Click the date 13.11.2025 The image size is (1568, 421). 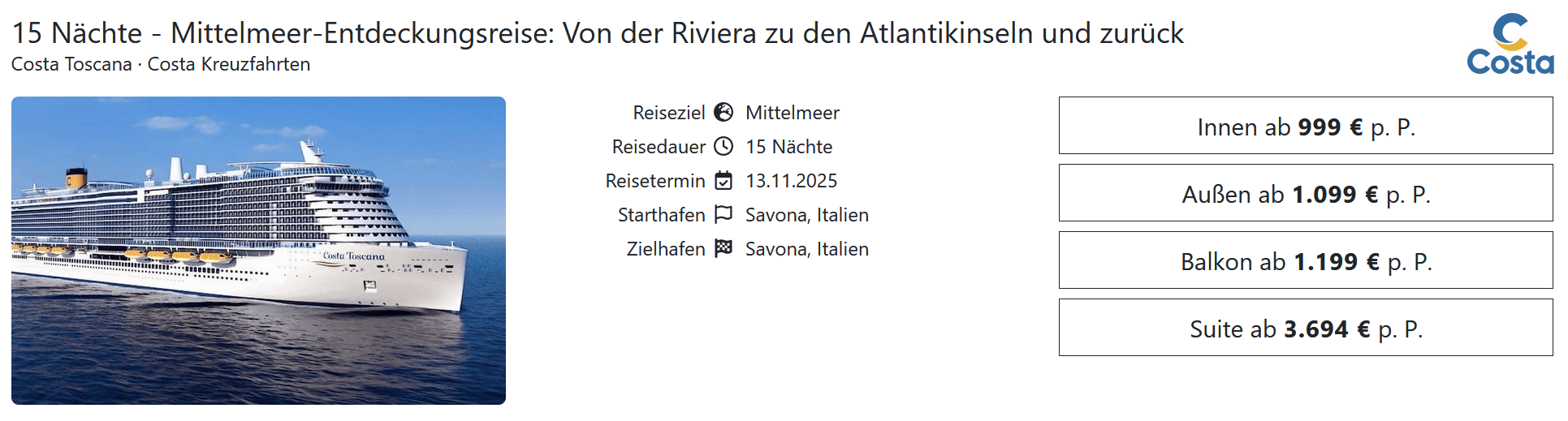(x=791, y=181)
